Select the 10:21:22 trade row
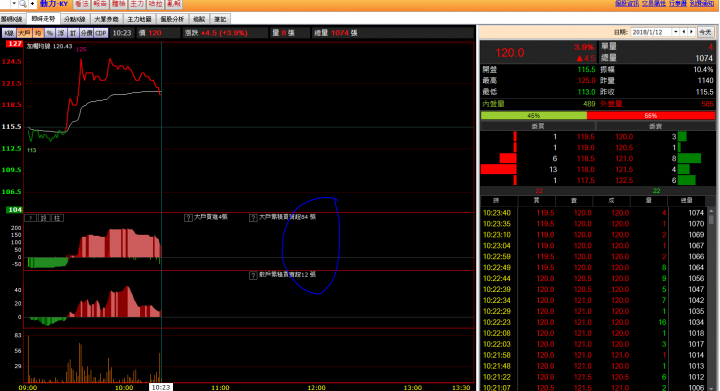 (594, 377)
